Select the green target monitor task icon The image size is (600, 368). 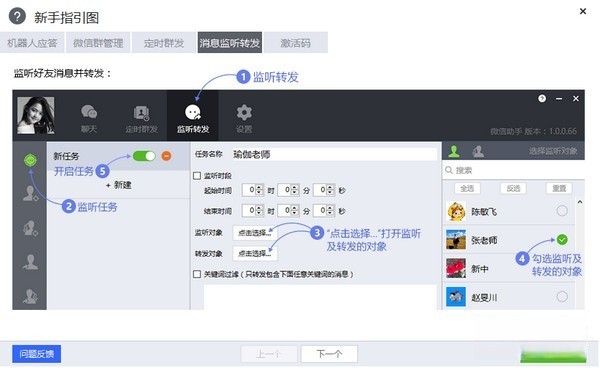click(x=30, y=160)
